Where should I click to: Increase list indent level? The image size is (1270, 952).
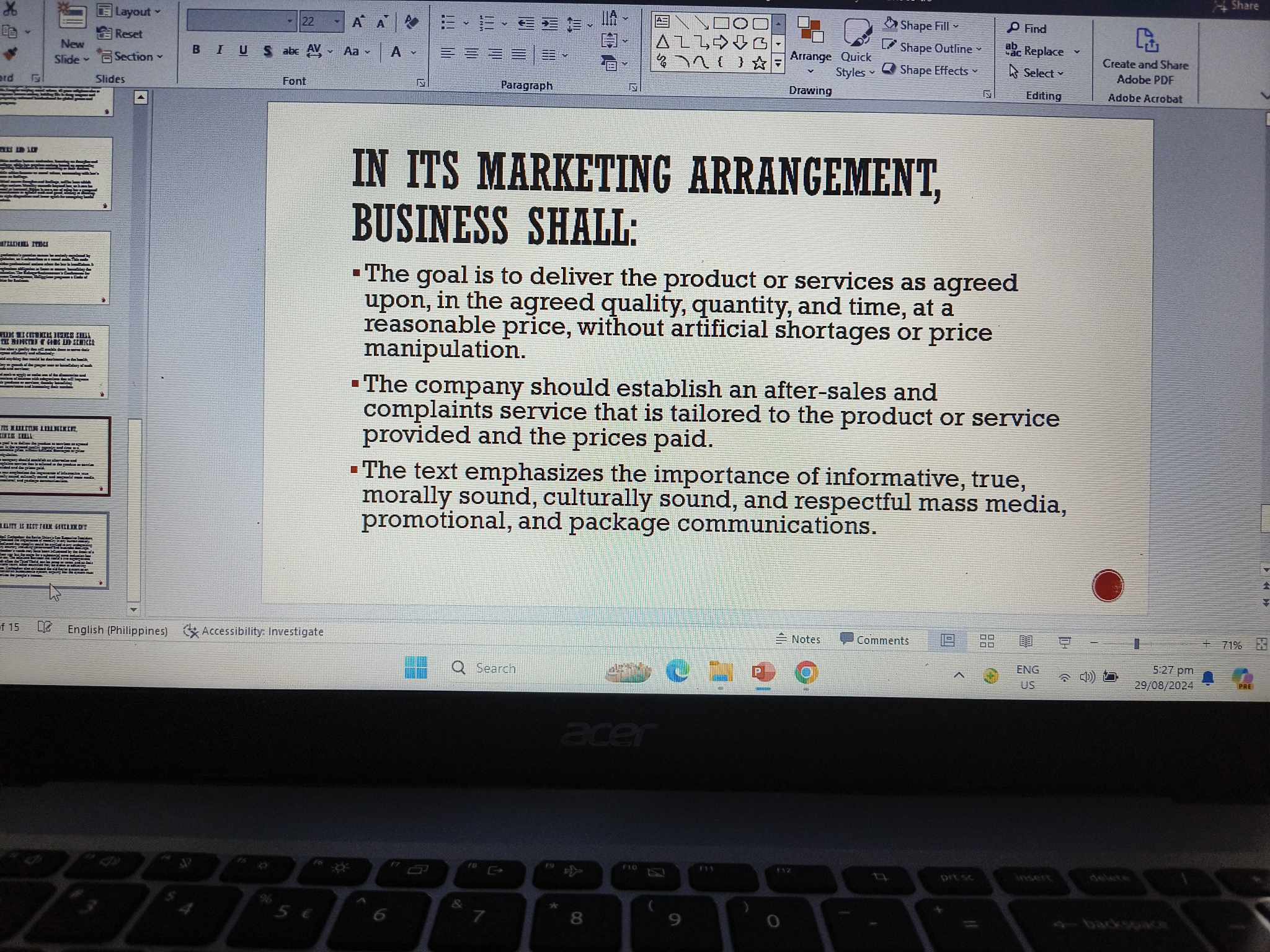tap(549, 24)
